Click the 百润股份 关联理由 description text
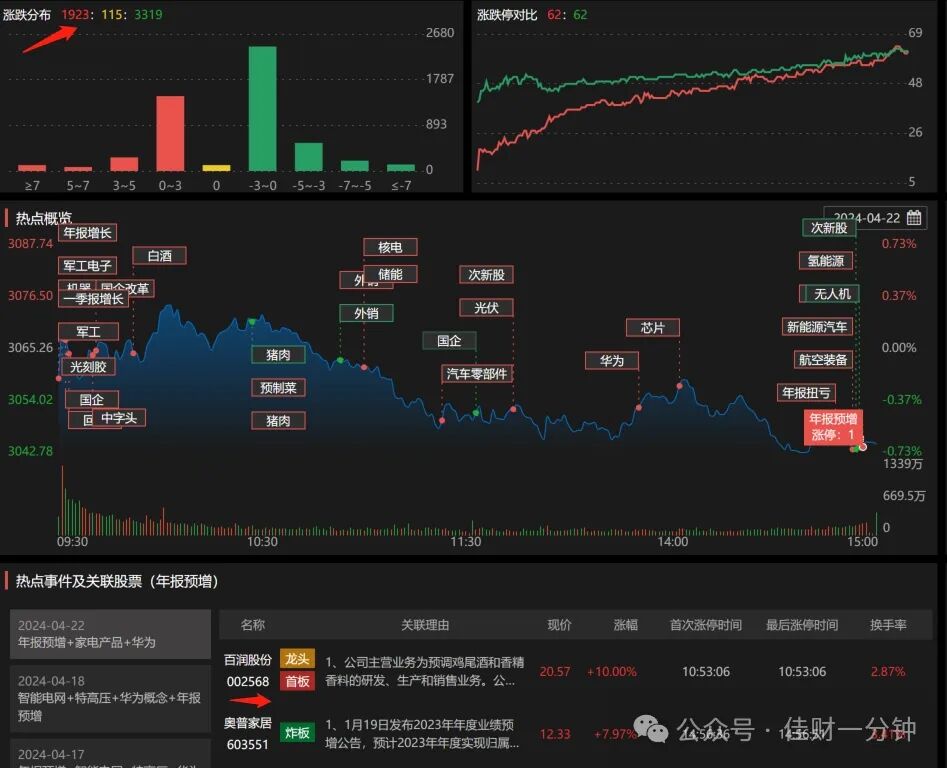The image size is (947, 768). point(425,671)
